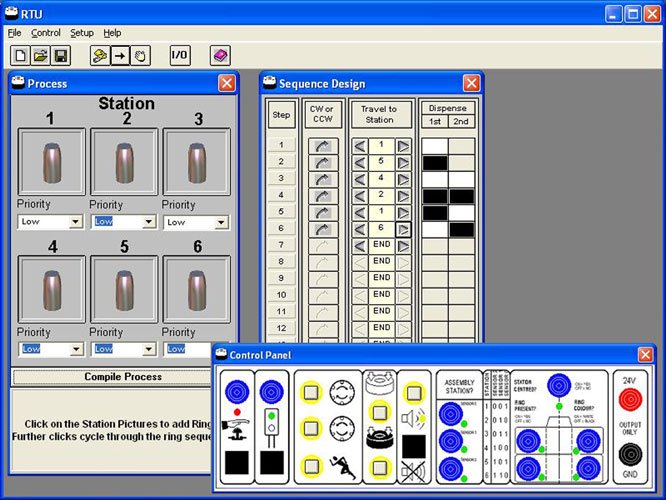Open the Setup menu
The width and height of the screenshot is (666, 500).
click(82, 33)
